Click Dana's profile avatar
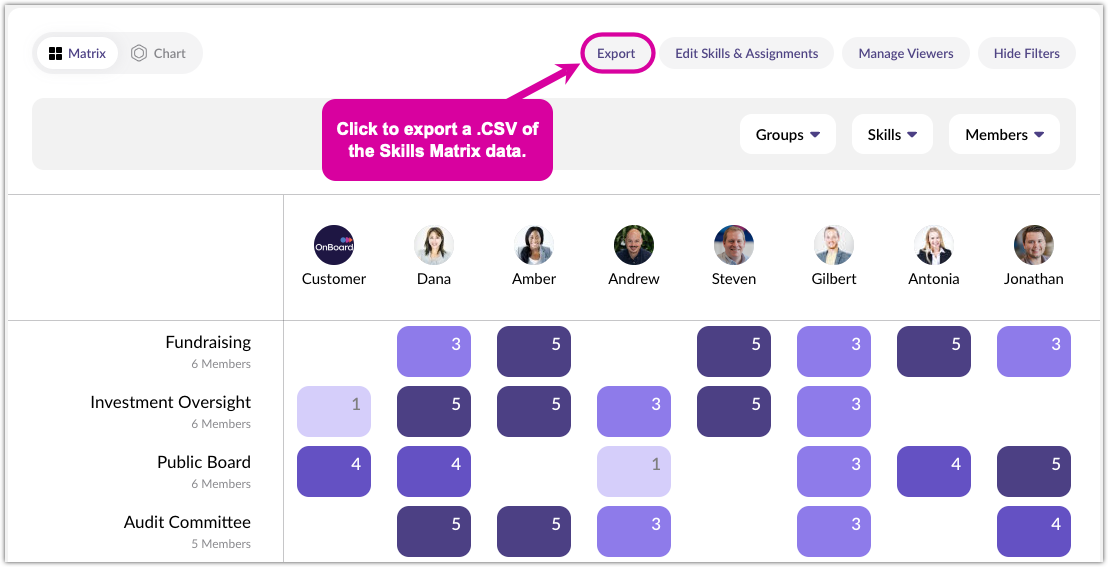This screenshot has height=567, width=1108. (434, 245)
